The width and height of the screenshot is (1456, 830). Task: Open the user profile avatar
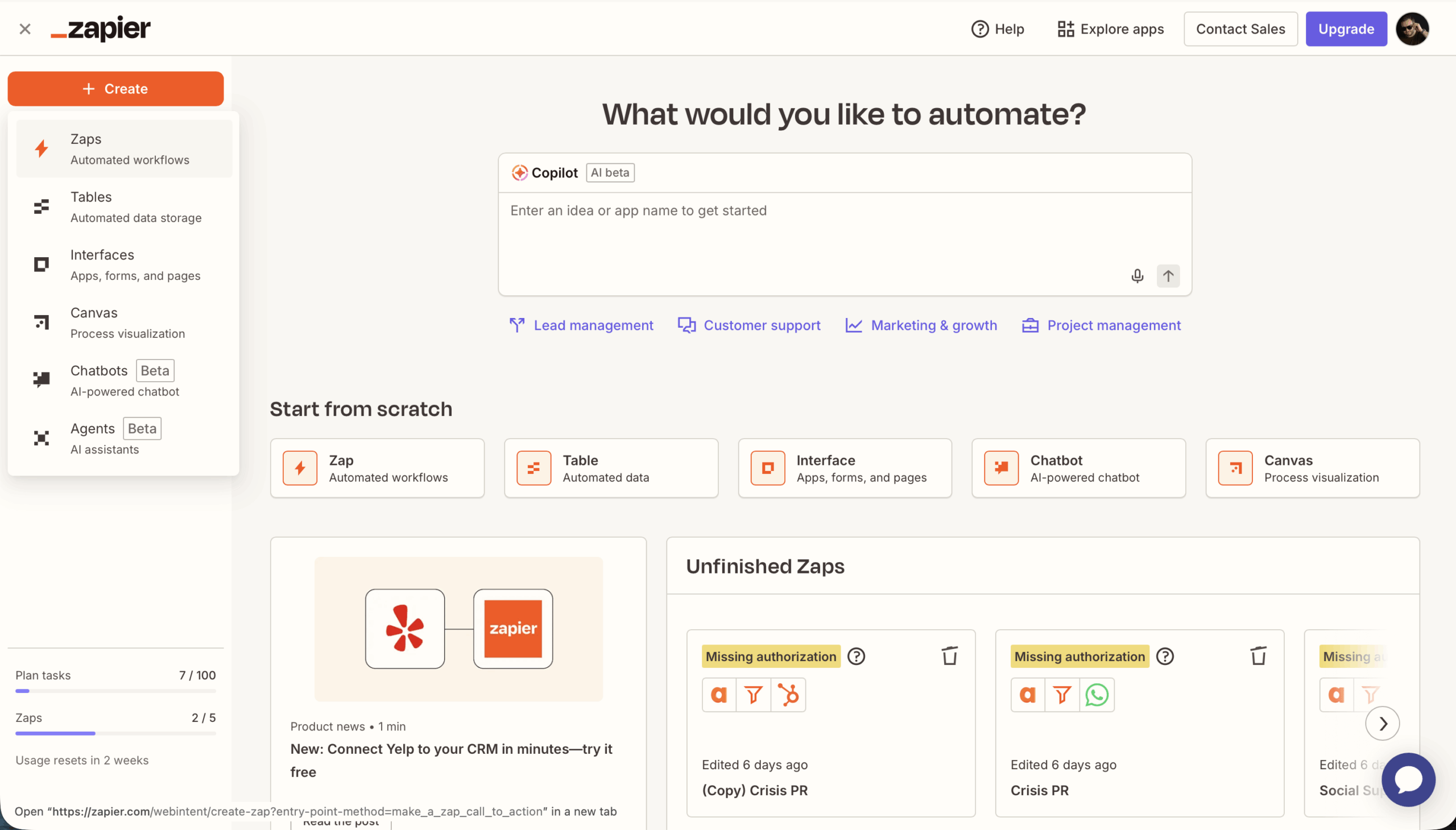pyautogui.click(x=1412, y=29)
